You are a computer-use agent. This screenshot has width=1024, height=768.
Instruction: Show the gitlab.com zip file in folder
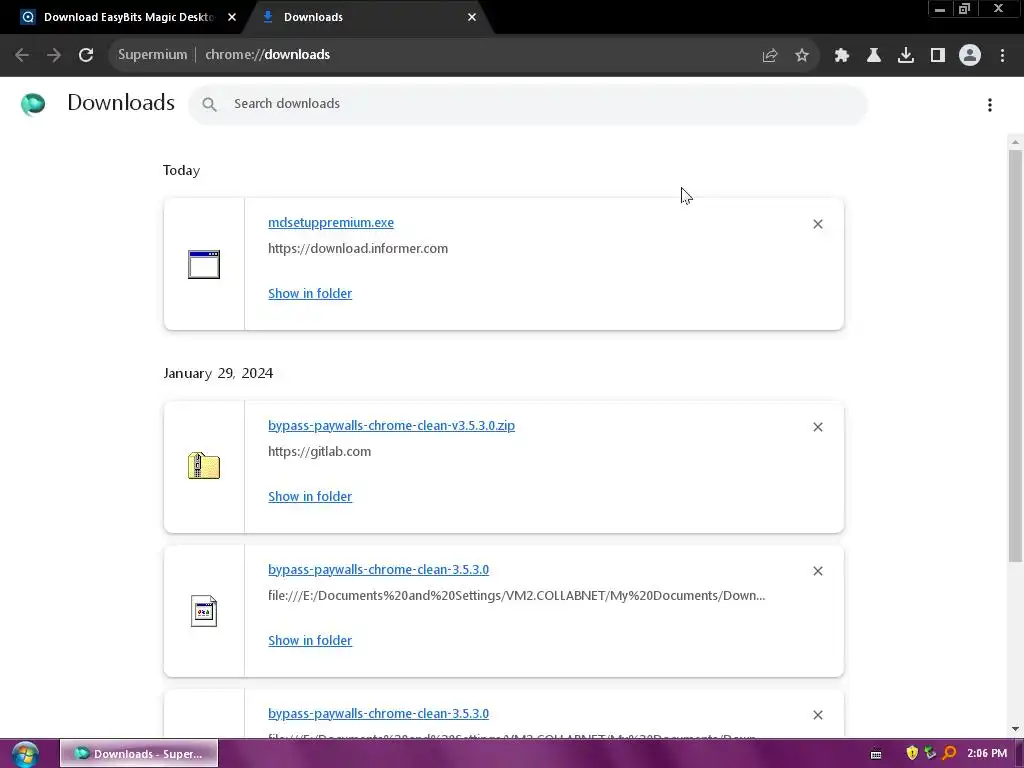click(310, 496)
